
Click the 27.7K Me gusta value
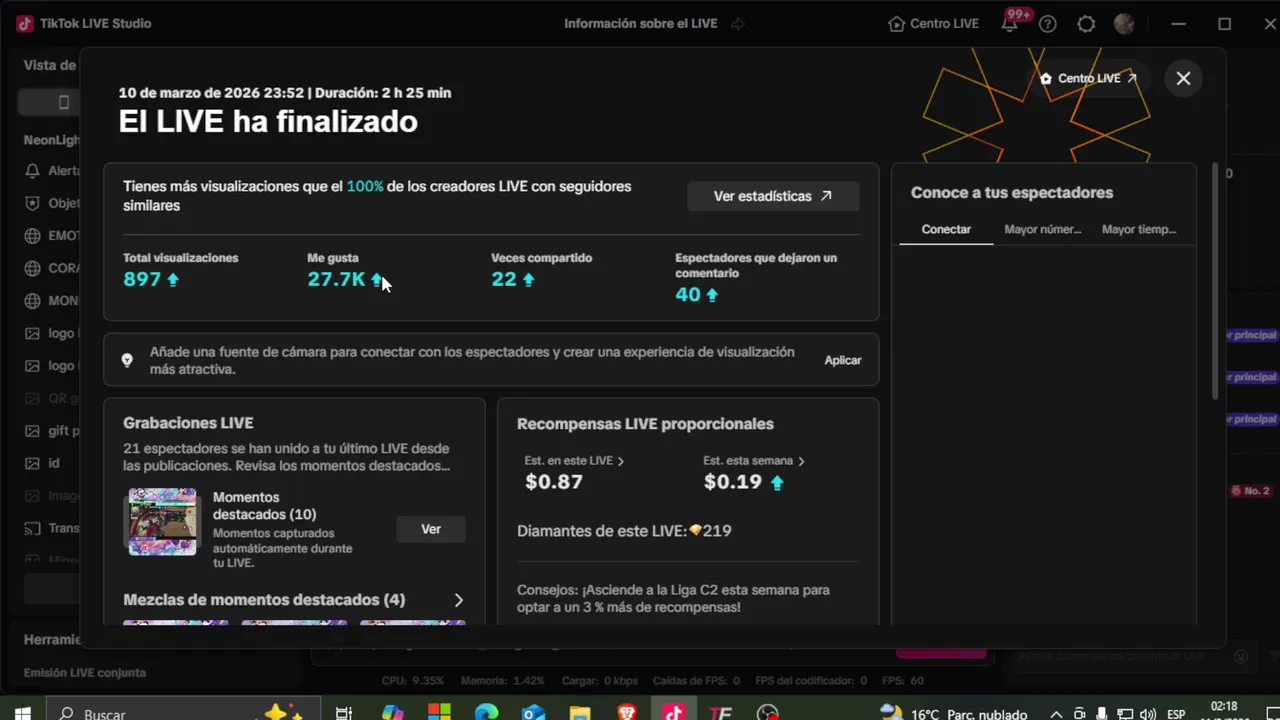click(336, 279)
